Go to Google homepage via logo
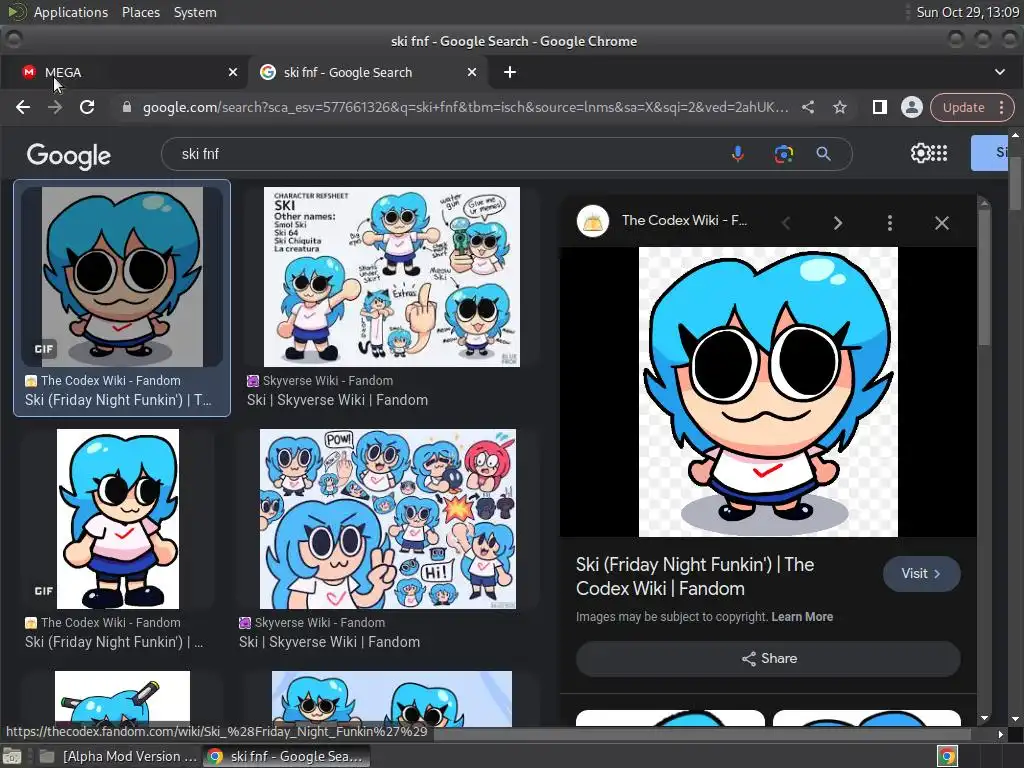The height and width of the screenshot is (768, 1024). [69, 155]
